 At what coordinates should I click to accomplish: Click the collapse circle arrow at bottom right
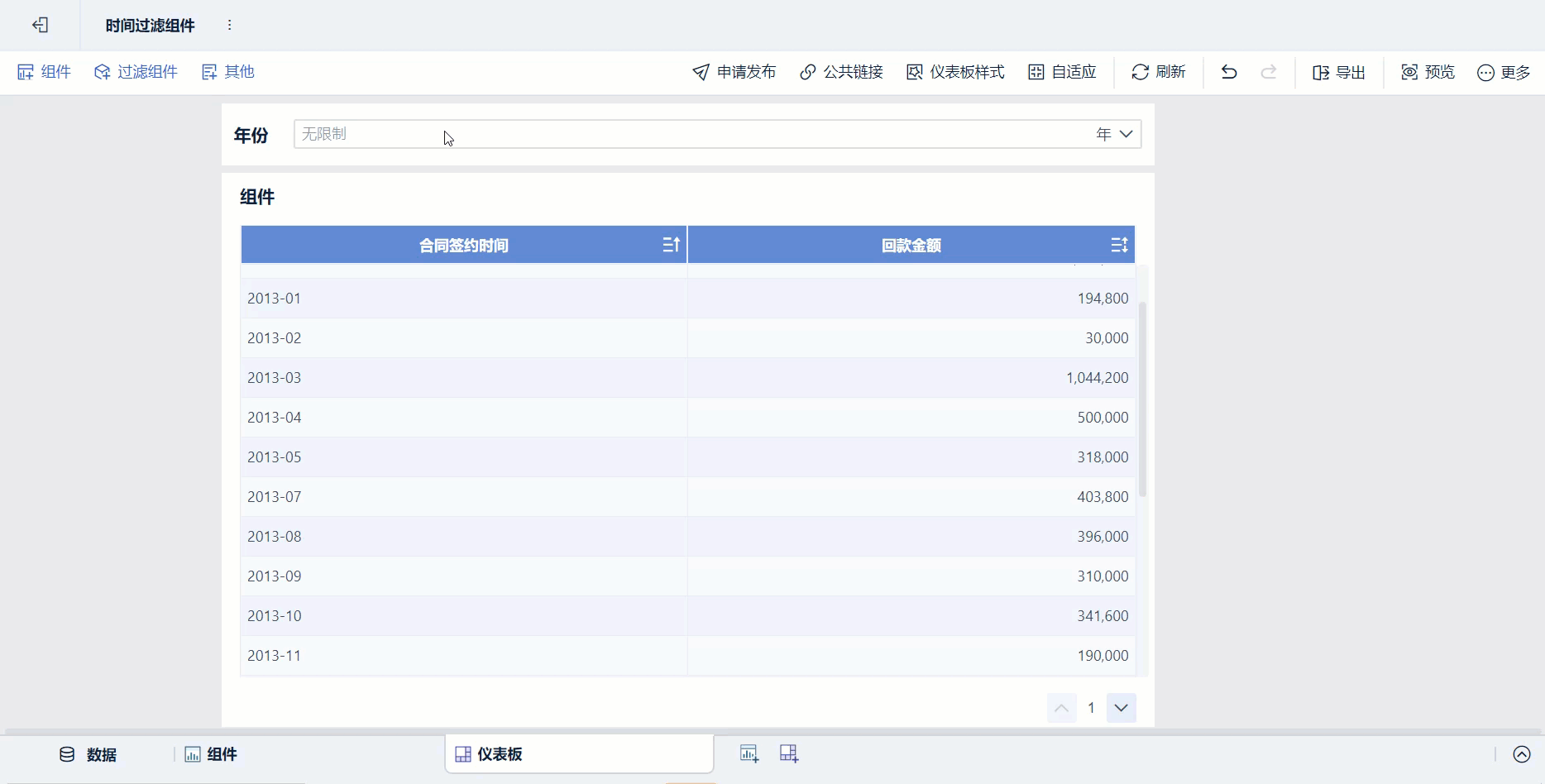tap(1522, 754)
